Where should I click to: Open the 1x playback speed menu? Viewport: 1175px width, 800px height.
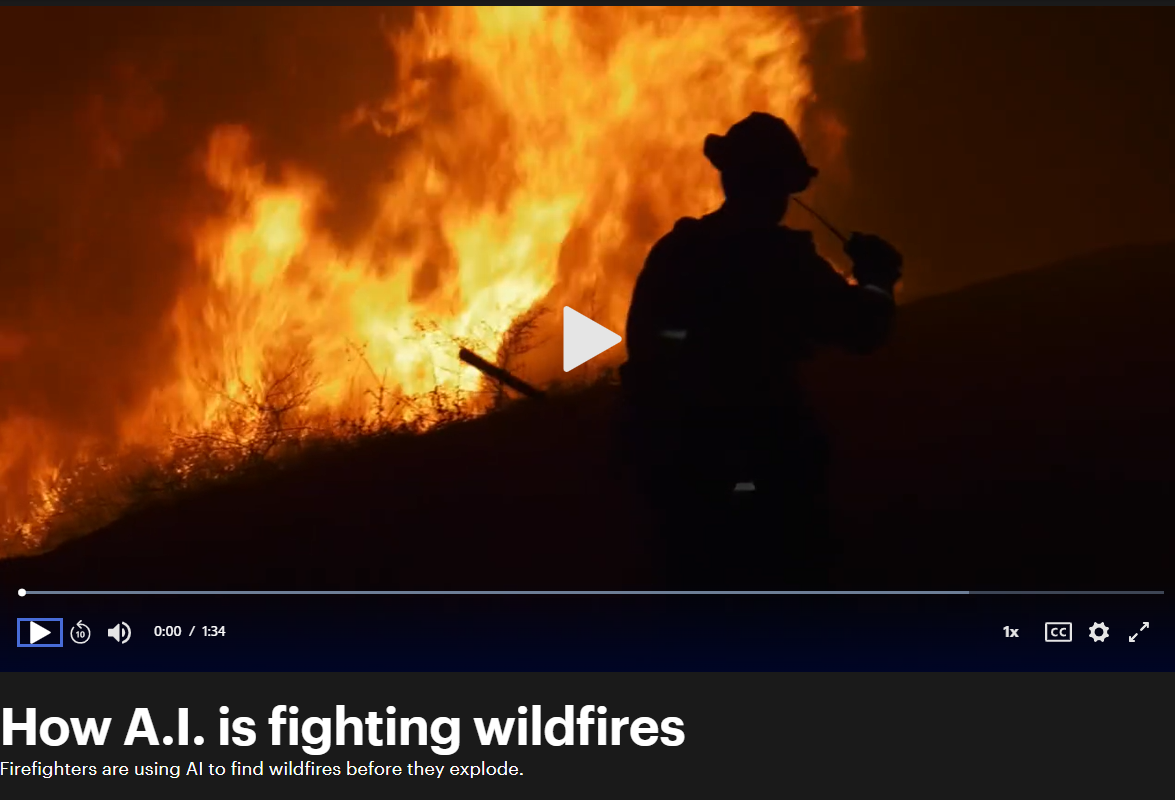coord(1011,632)
